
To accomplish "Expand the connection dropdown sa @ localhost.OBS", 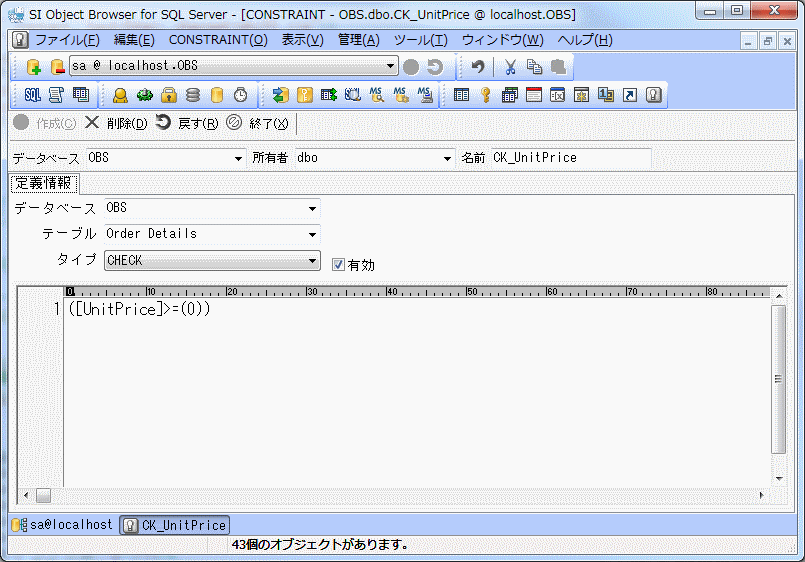I will (391, 67).
